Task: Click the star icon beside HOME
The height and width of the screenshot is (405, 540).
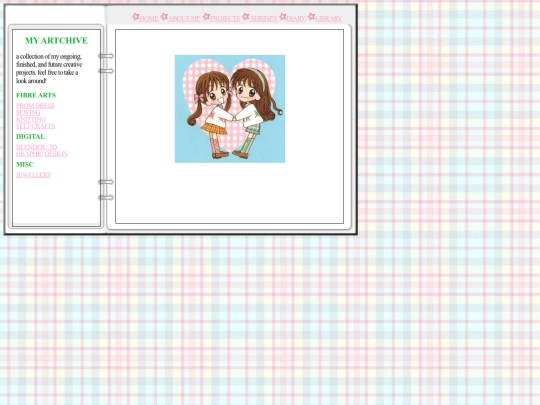Action: click(x=136, y=17)
